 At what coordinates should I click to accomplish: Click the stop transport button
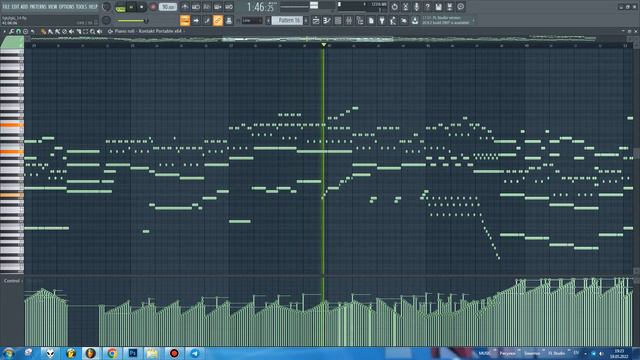click(142, 7)
